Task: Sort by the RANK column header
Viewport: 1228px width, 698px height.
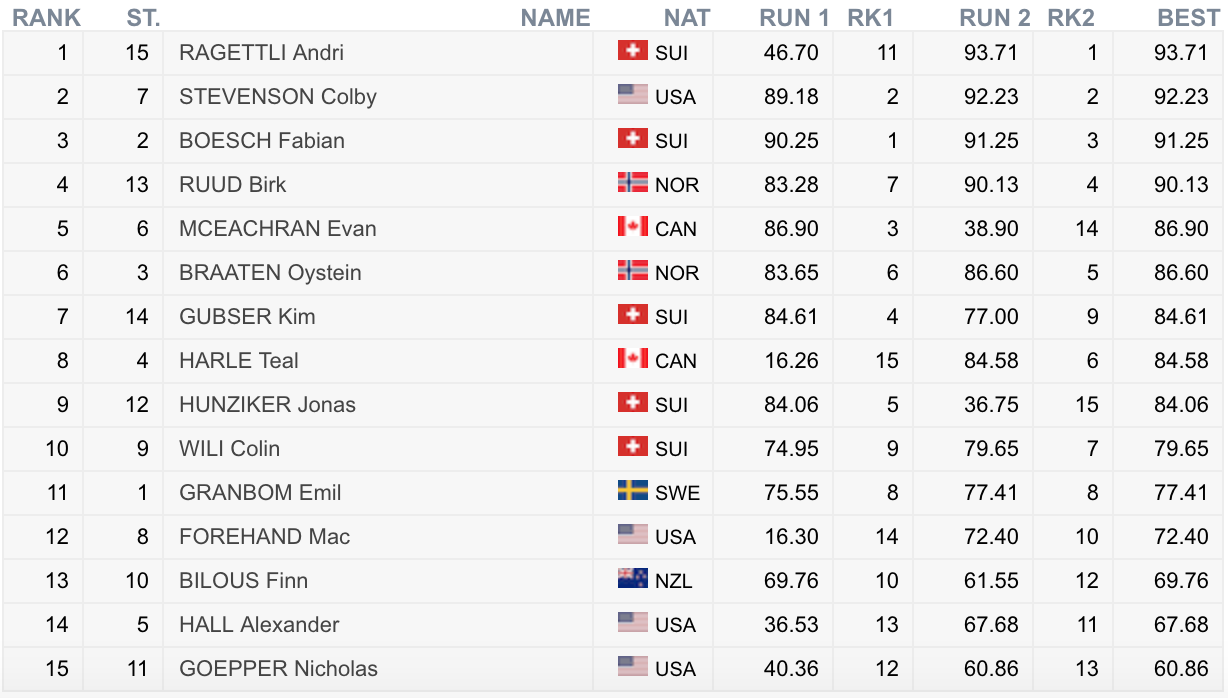Action: click(x=46, y=17)
